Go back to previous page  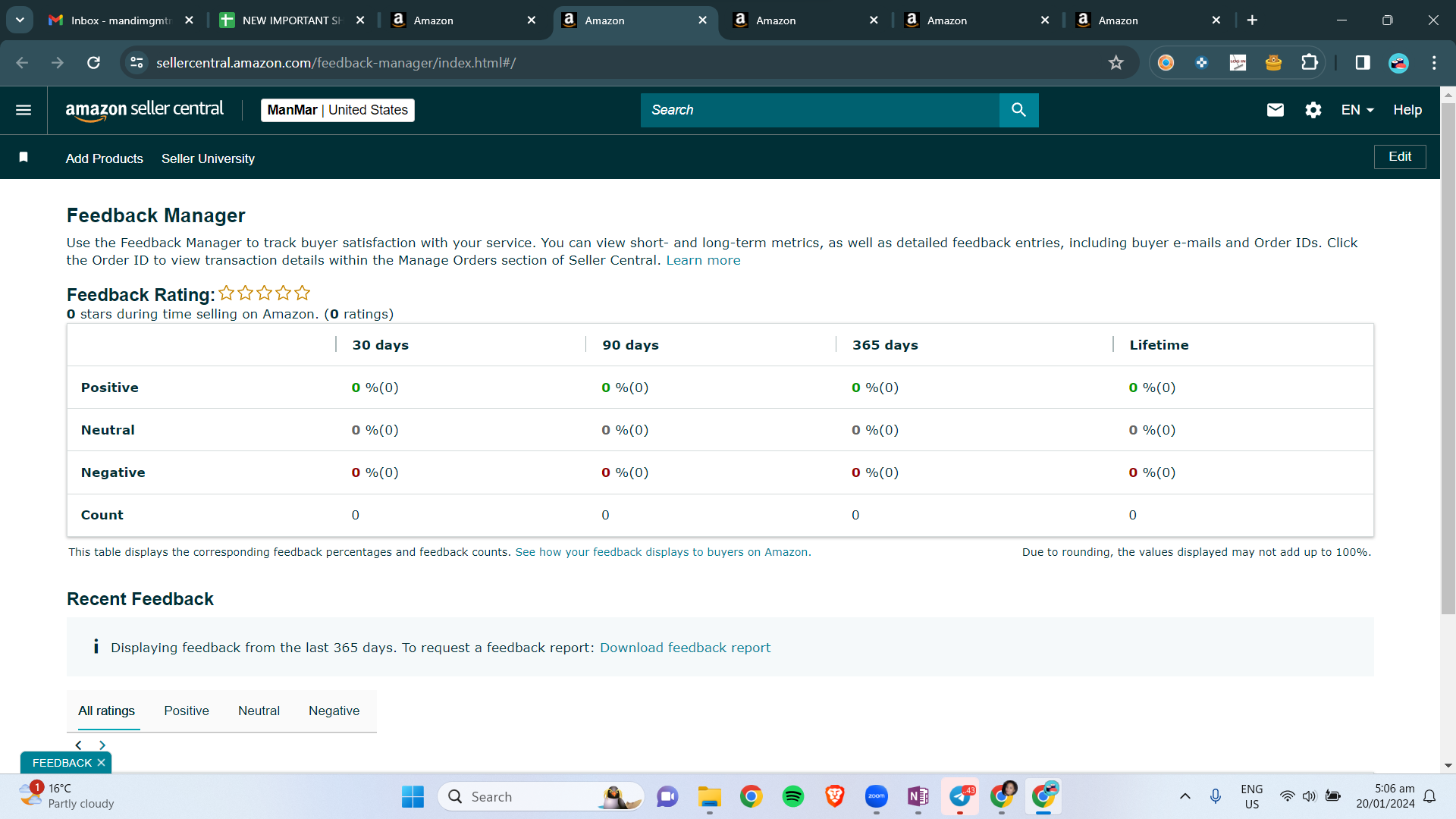tap(22, 62)
